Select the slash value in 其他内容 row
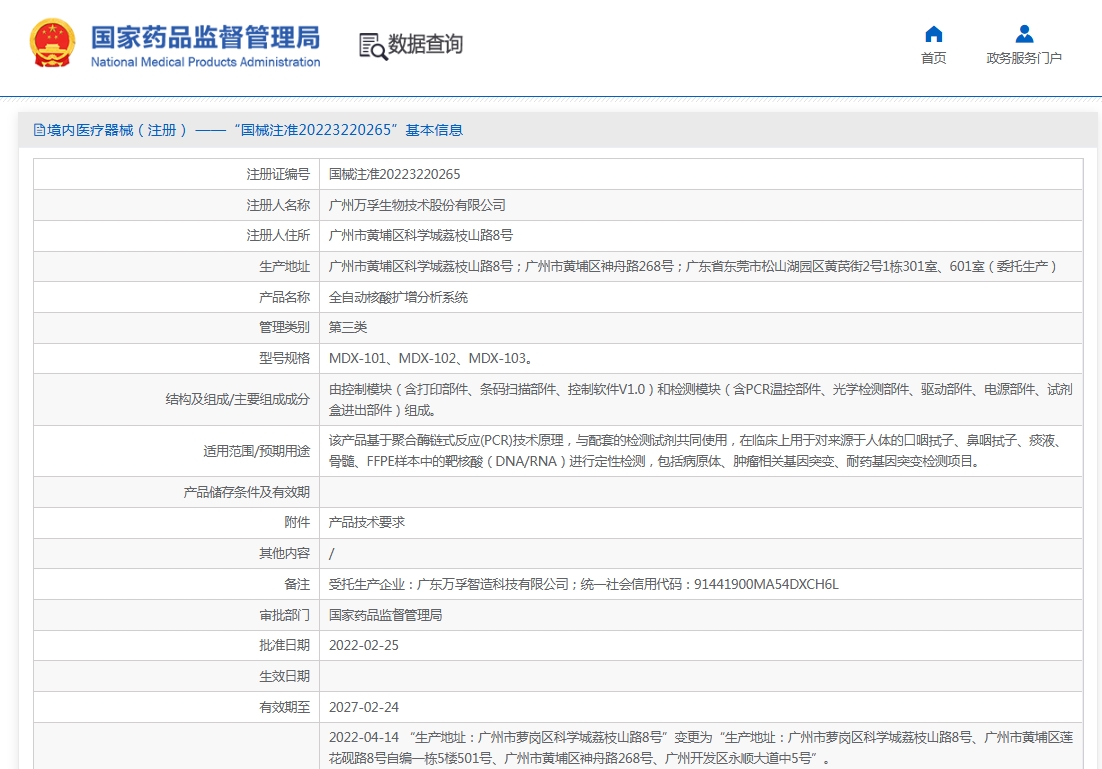1102x769 pixels. tap(332, 554)
